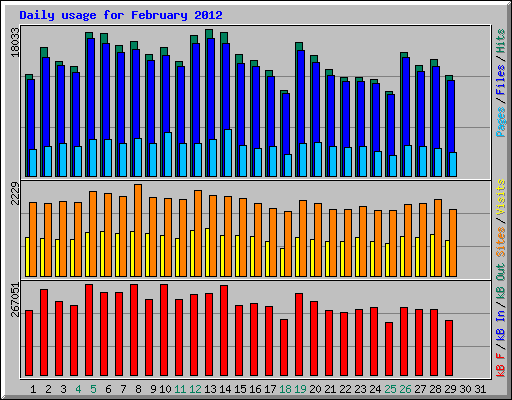The height and width of the screenshot is (400, 512).
Task: Click the red kB bar for day 14
Action: (224, 331)
